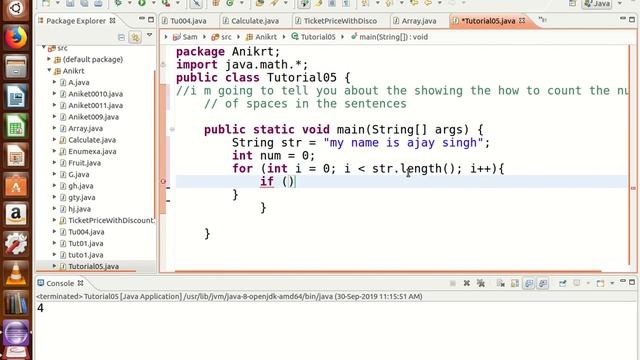Click the green Run button in toolbar

point(142,3)
